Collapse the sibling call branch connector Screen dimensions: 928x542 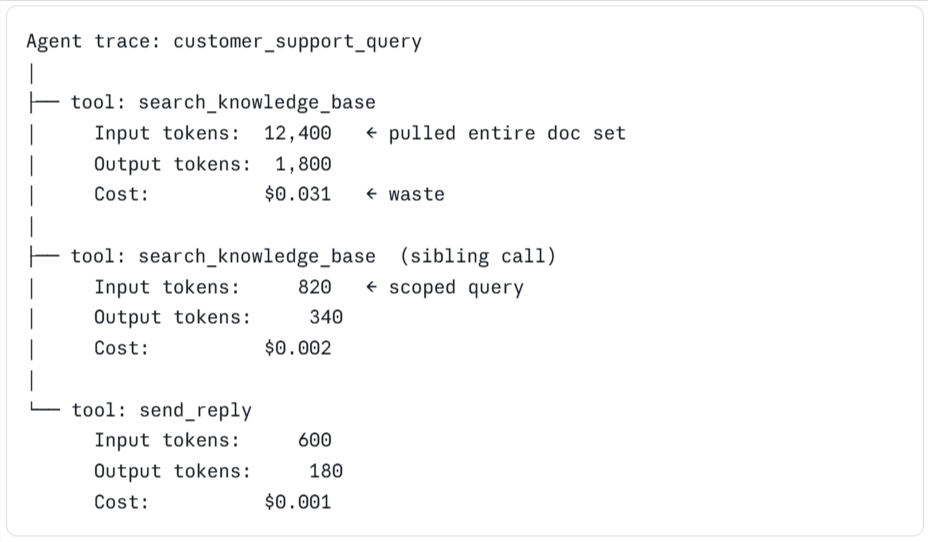coord(44,257)
